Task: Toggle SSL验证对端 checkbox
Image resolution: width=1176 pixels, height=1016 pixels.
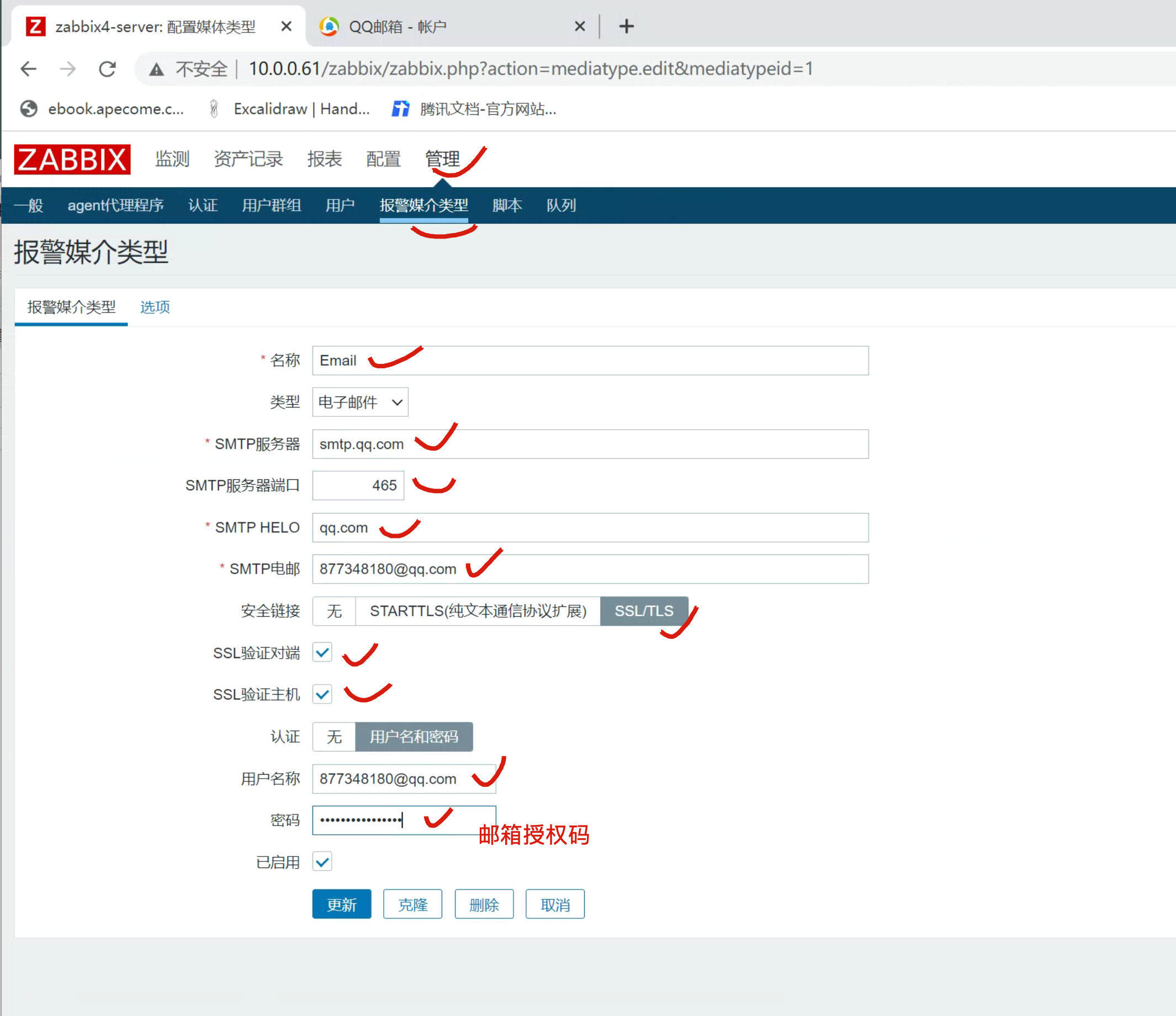Action: click(x=322, y=653)
